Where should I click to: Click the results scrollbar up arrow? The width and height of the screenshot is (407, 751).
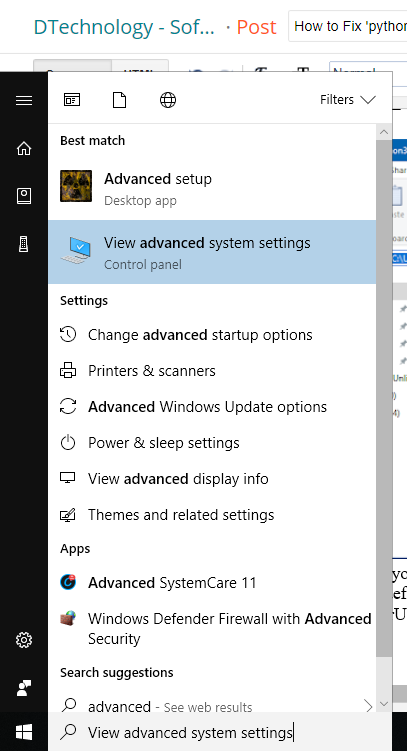point(384,132)
